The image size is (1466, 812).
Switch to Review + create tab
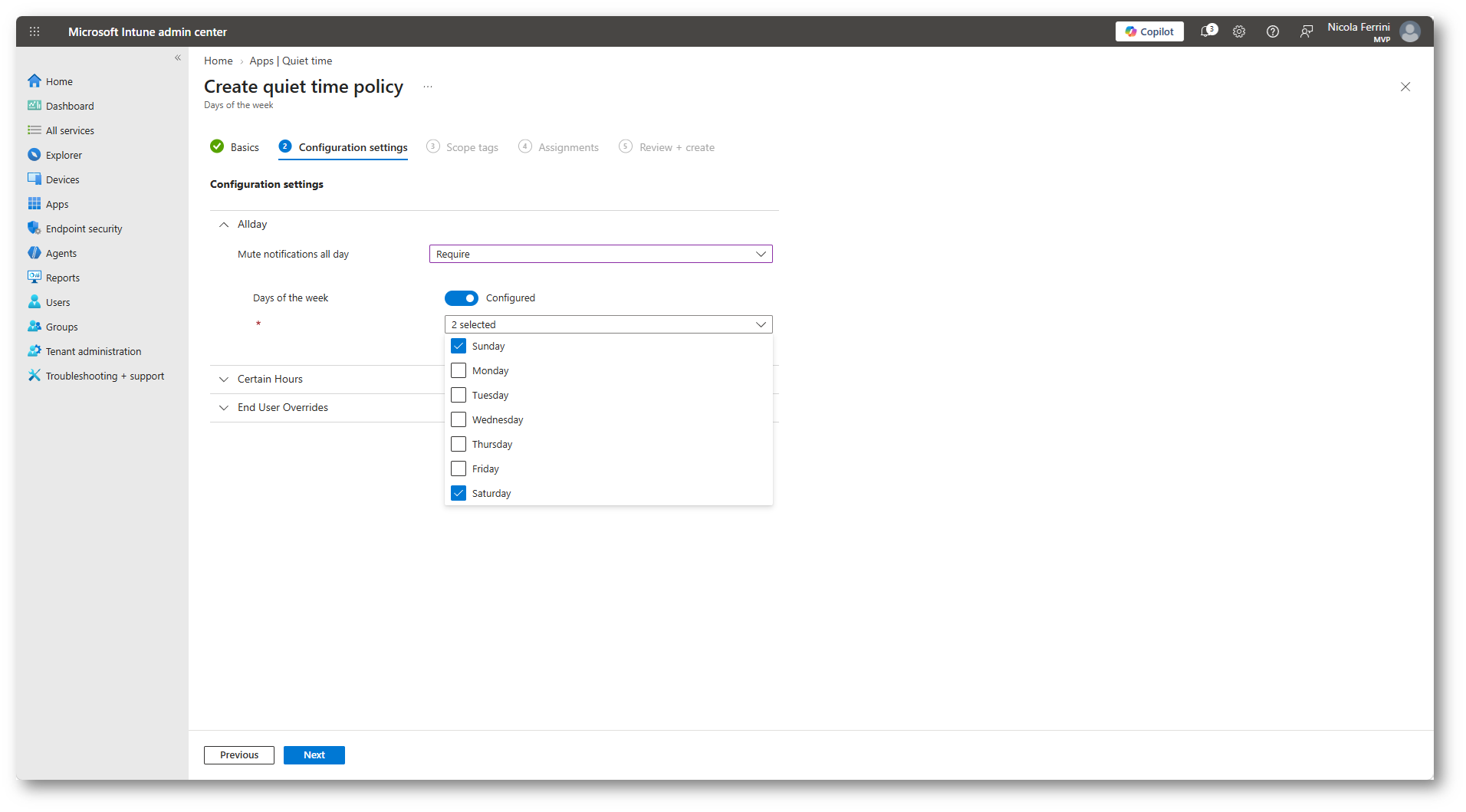click(x=666, y=147)
